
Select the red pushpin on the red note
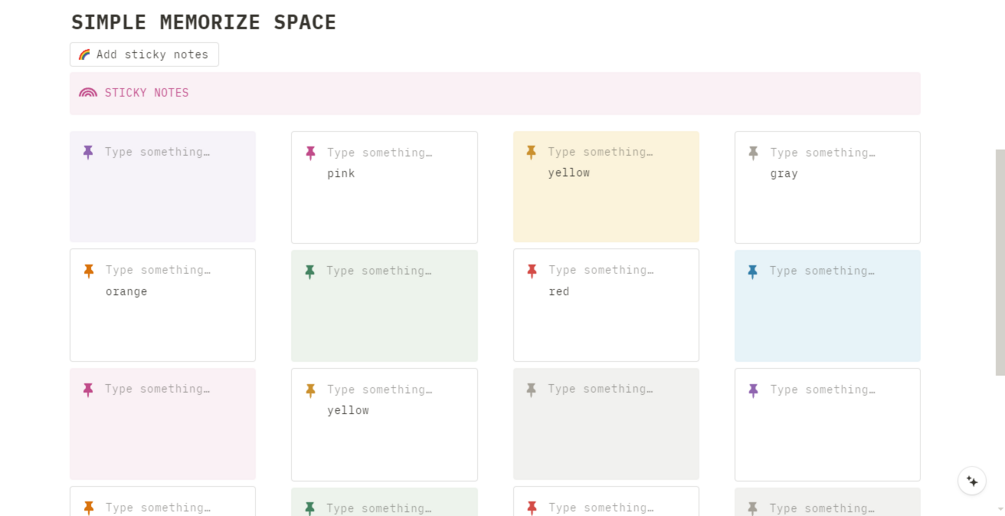click(531, 270)
